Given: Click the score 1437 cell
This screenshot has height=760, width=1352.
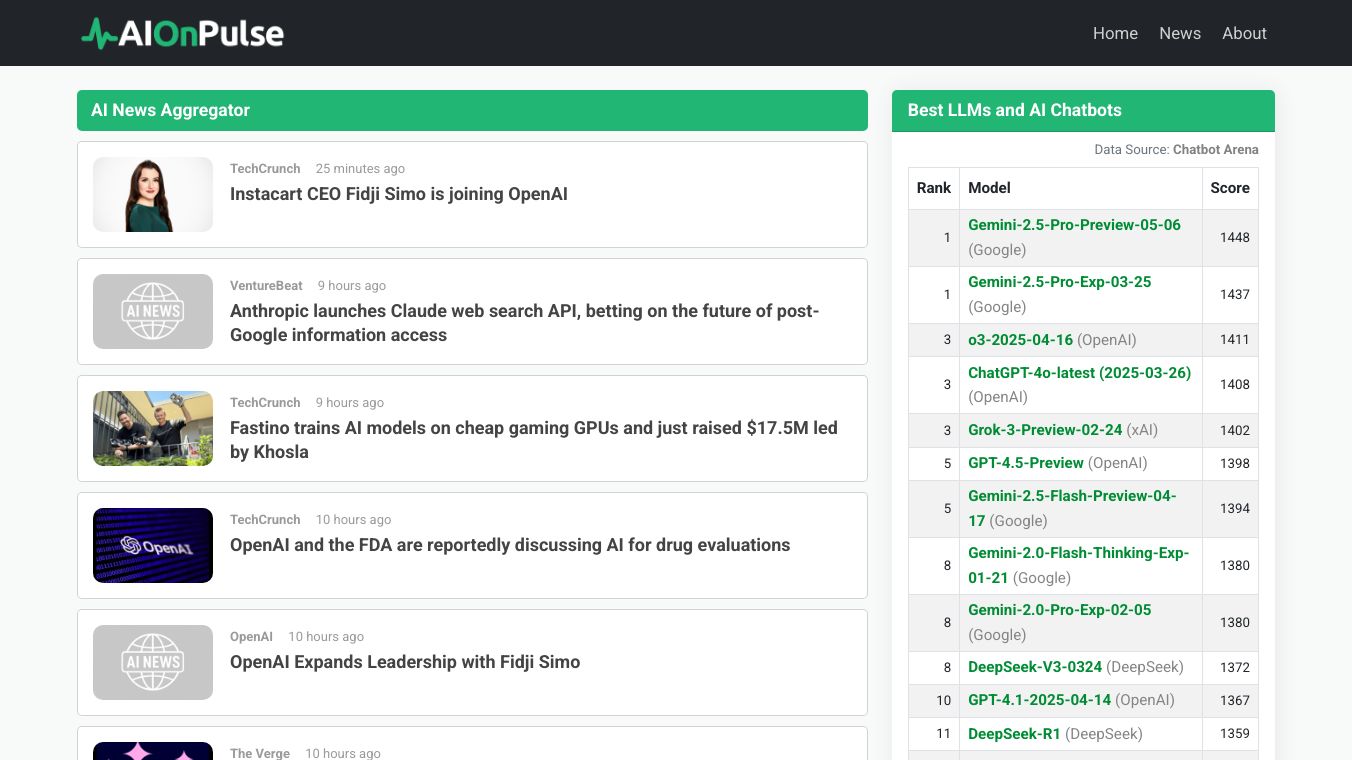Looking at the screenshot, I should tap(1230, 295).
